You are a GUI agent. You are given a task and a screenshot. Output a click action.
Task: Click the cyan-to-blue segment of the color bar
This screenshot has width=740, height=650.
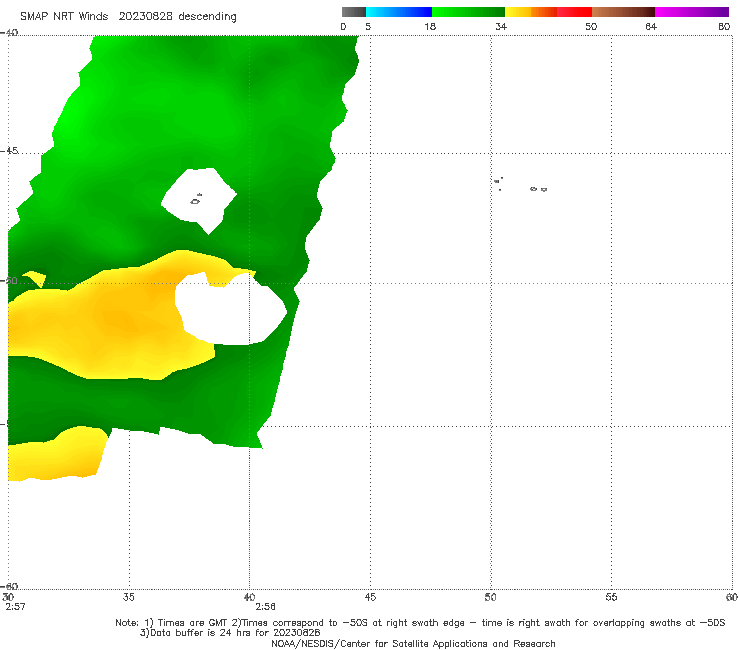(x=399, y=12)
